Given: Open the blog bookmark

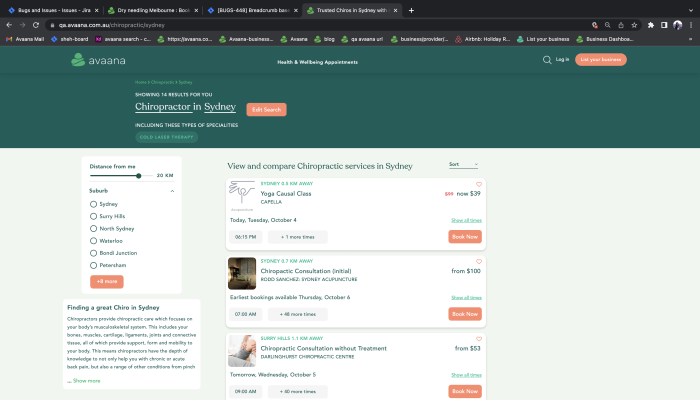Looking at the screenshot, I should tap(325, 39).
